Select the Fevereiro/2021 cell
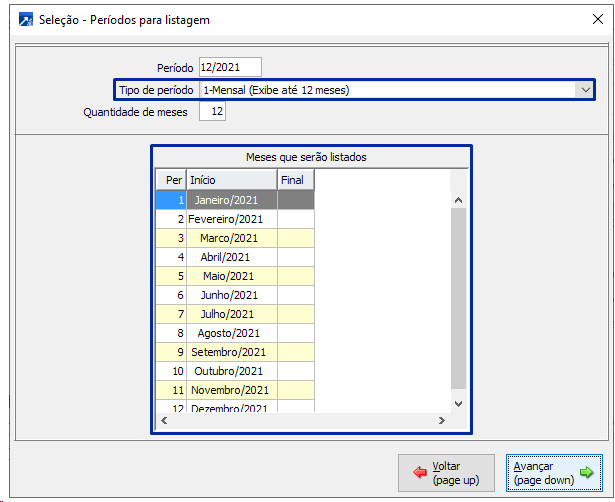This screenshot has height=502, width=615. point(226,219)
